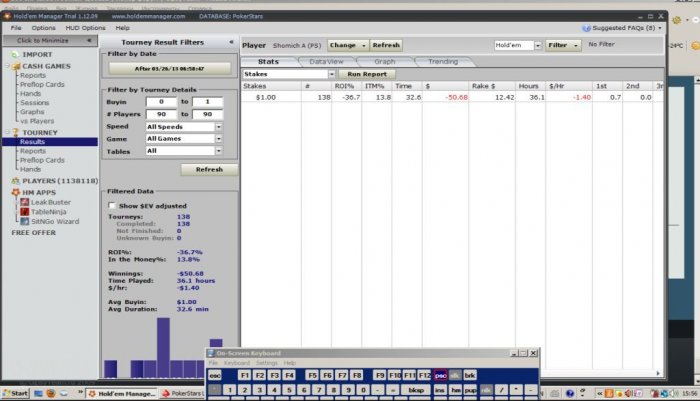
Task: Click the volume tray icon
Action: coord(674,393)
